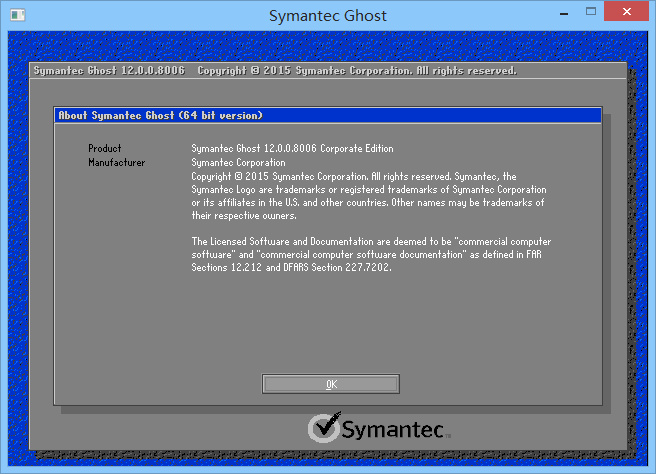Minimize the Symantec Ghost window
Viewport: 656px width, 474px height.
coord(564,14)
